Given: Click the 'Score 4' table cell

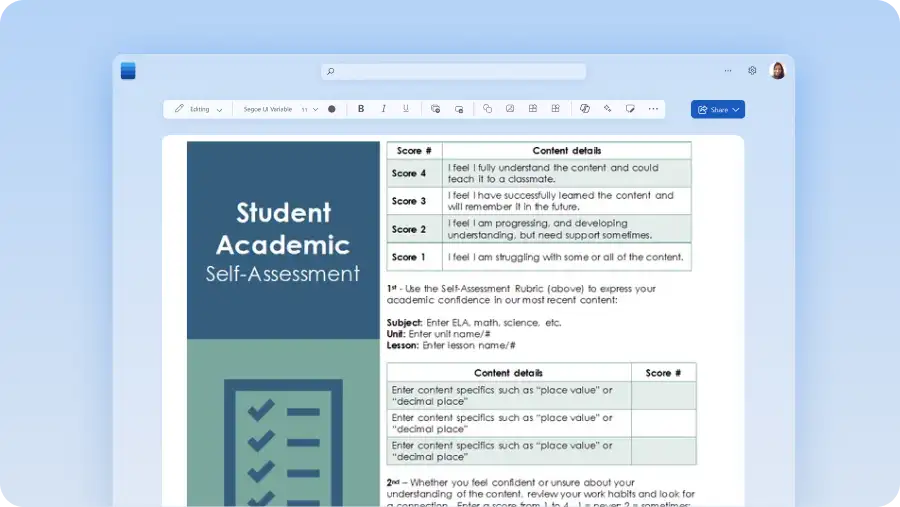Looking at the screenshot, I should [x=414, y=173].
